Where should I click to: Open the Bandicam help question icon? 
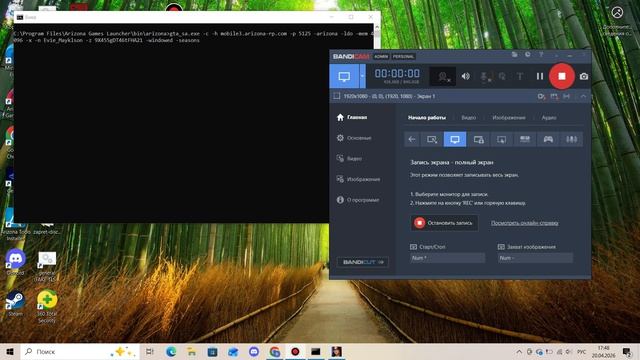coord(541,55)
